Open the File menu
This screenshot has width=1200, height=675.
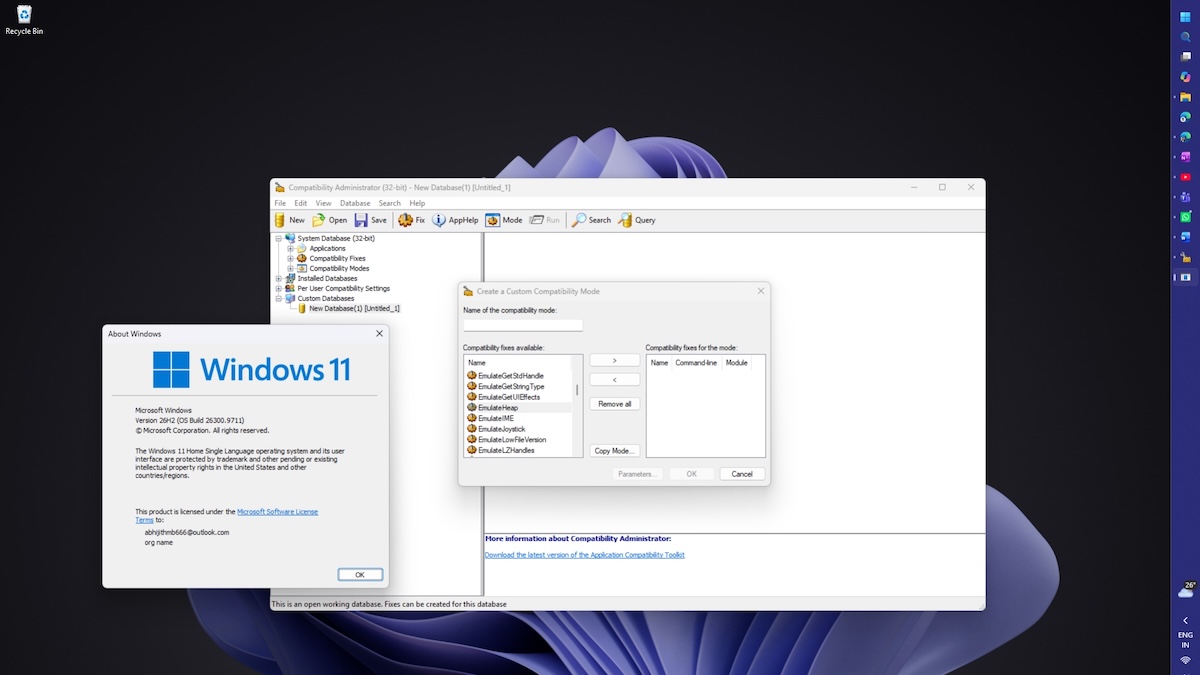[x=280, y=203]
